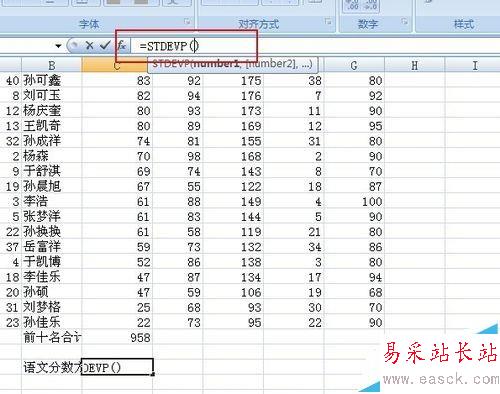Select column B header
The height and width of the screenshot is (394, 500).
(52, 65)
